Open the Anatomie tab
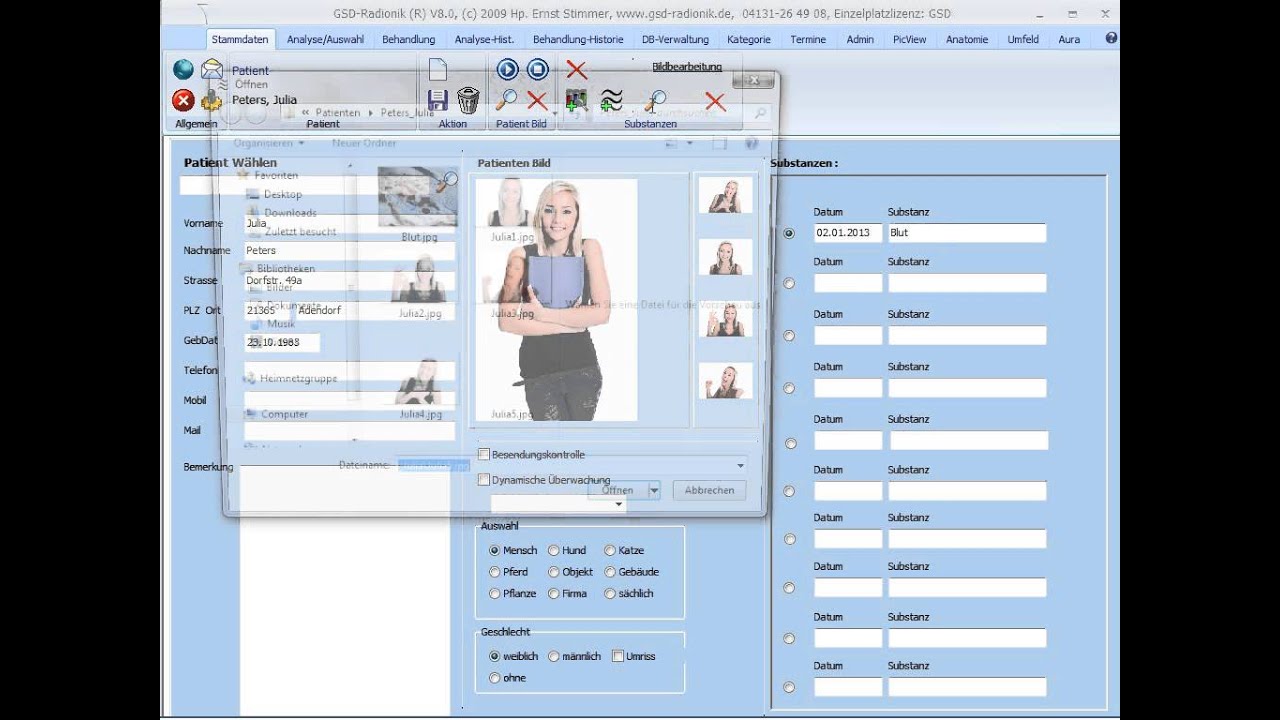This screenshot has width=1280, height=720. [x=967, y=39]
